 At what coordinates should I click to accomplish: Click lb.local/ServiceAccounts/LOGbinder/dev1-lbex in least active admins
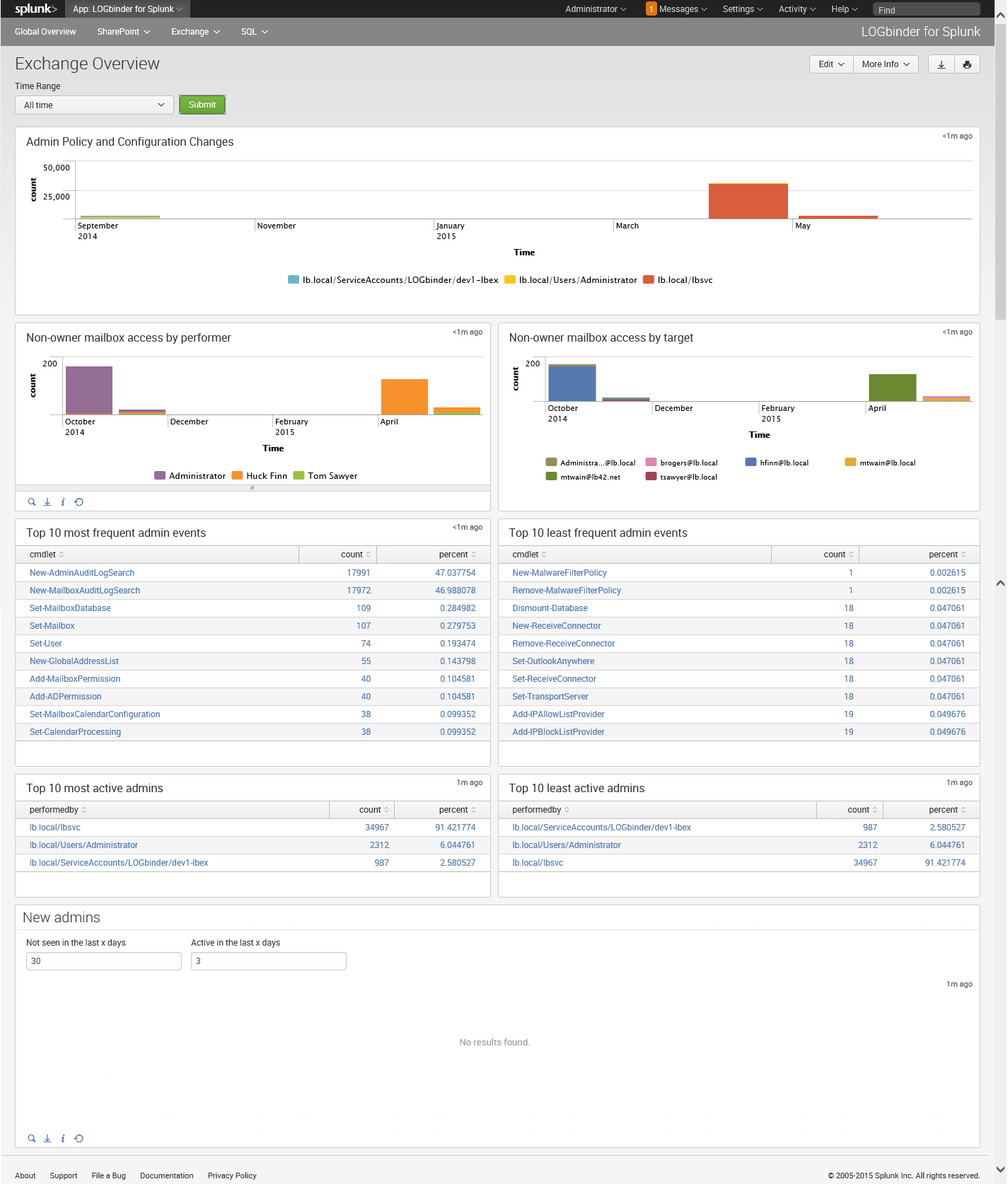tap(601, 828)
